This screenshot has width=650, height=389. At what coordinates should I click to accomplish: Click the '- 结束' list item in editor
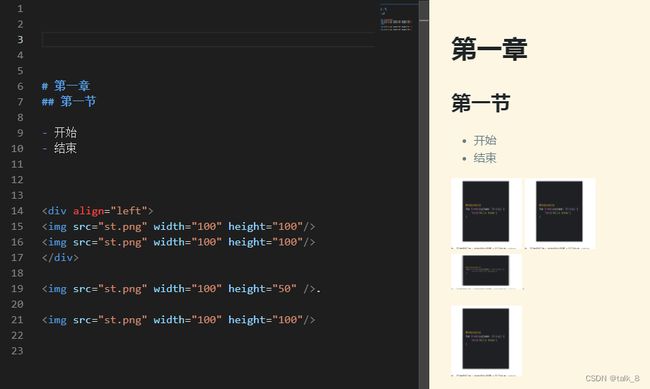pyautogui.click(x=59, y=148)
